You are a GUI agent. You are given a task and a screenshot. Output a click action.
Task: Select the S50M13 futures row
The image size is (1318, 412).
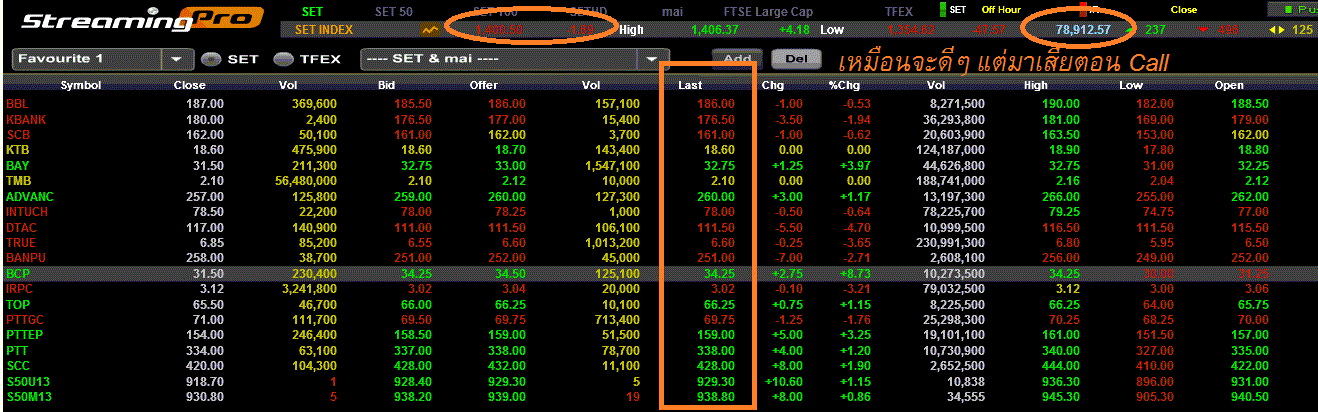tap(659, 397)
